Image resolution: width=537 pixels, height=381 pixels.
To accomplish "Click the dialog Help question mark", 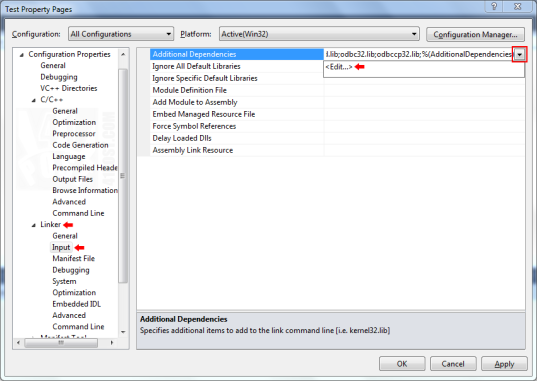I will 494,7.
